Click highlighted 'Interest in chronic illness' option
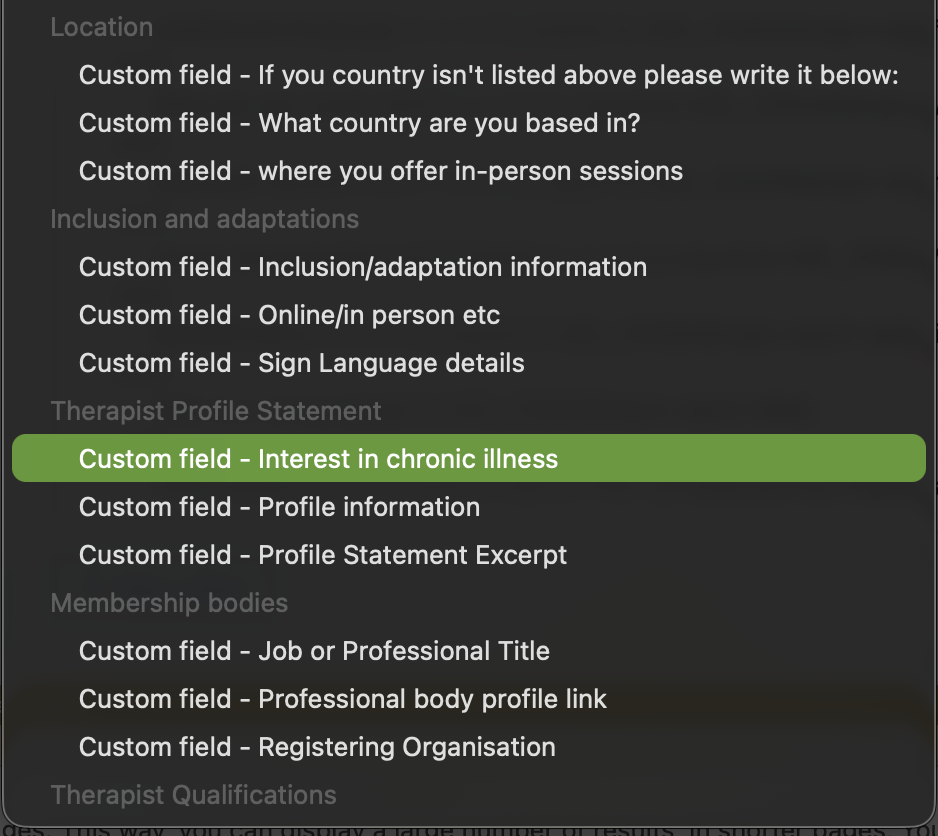The height and width of the screenshot is (836, 938). (x=318, y=459)
